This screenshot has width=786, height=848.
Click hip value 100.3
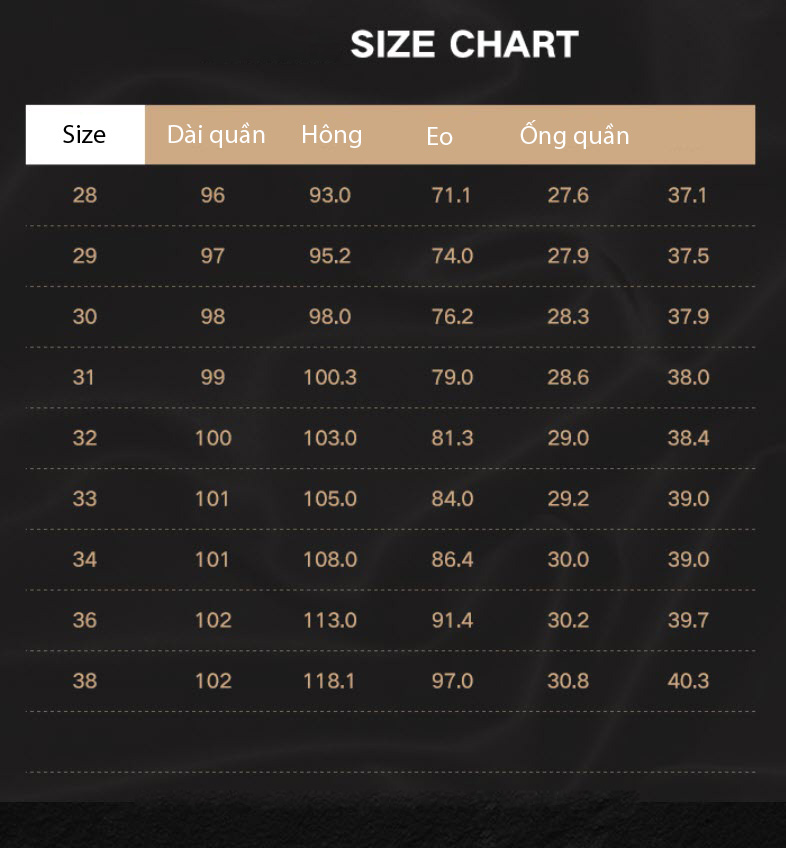330,377
